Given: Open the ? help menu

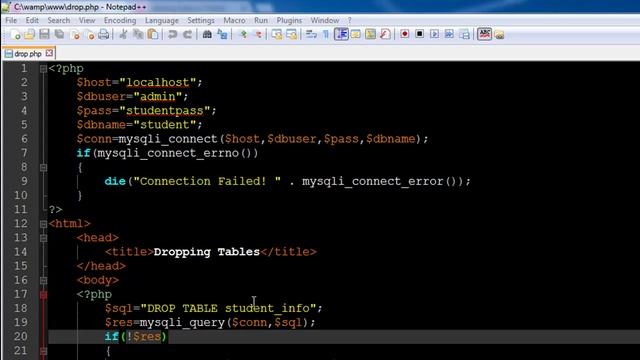Looking at the screenshot, I should (x=349, y=20).
